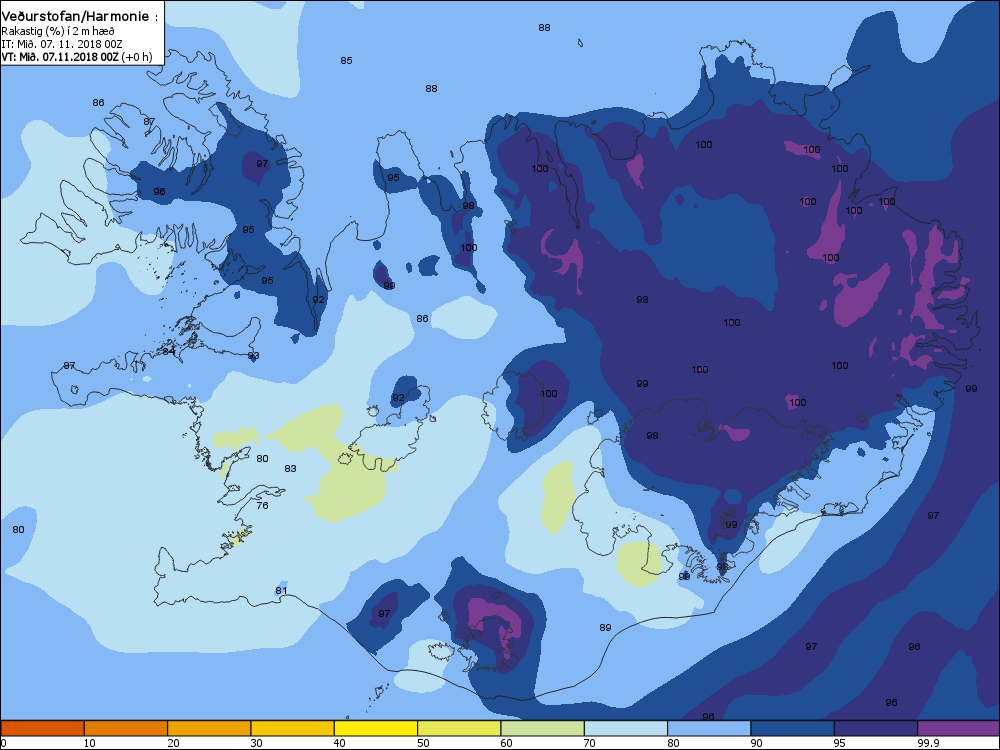
Task: Click the 70–80 pale blue legend swatch
Action: (x=626, y=728)
